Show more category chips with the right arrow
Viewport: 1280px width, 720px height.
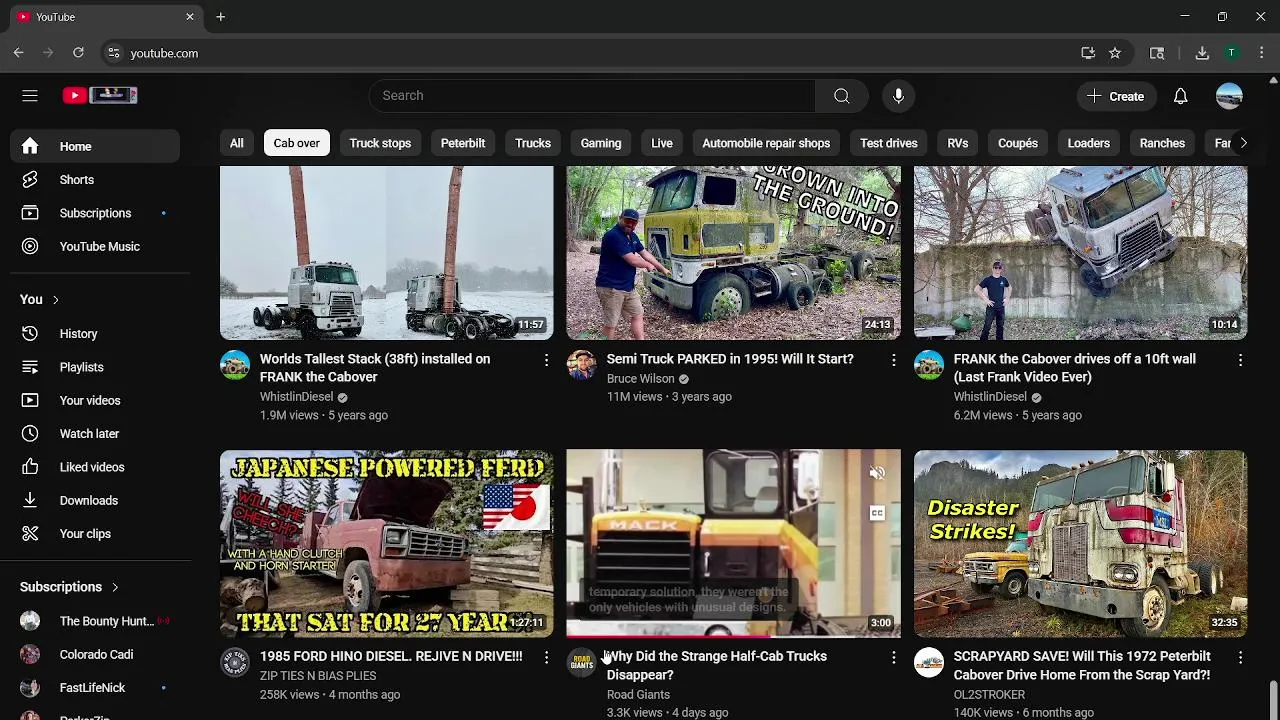1243,143
